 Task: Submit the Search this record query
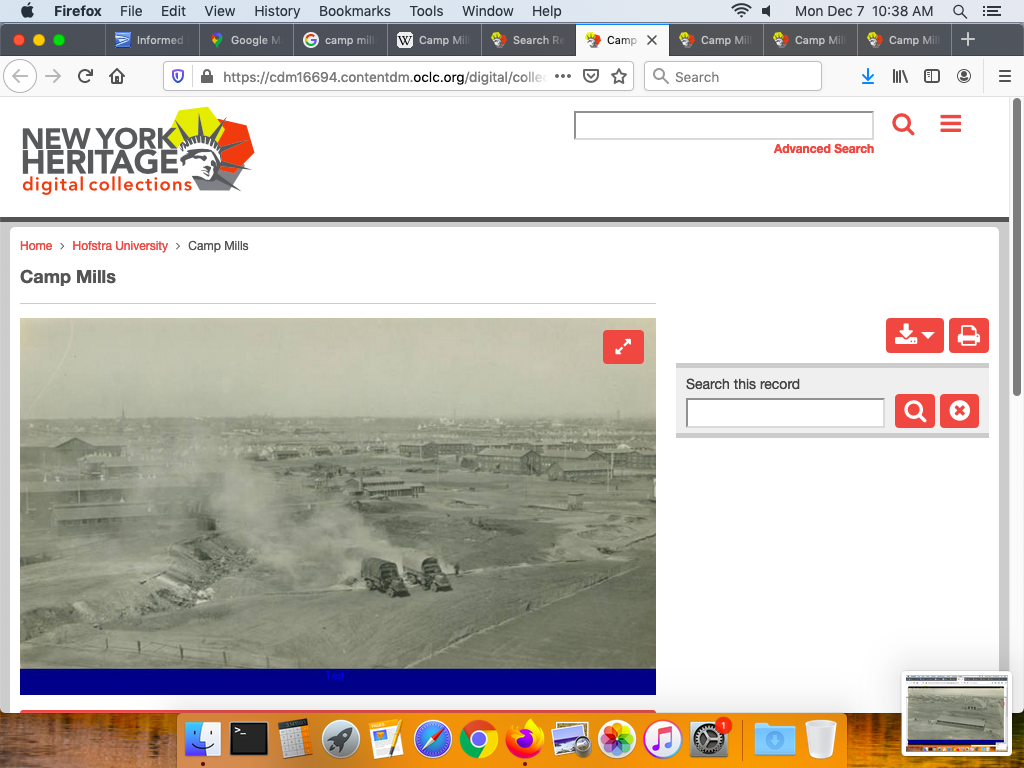[x=914, y=411]
